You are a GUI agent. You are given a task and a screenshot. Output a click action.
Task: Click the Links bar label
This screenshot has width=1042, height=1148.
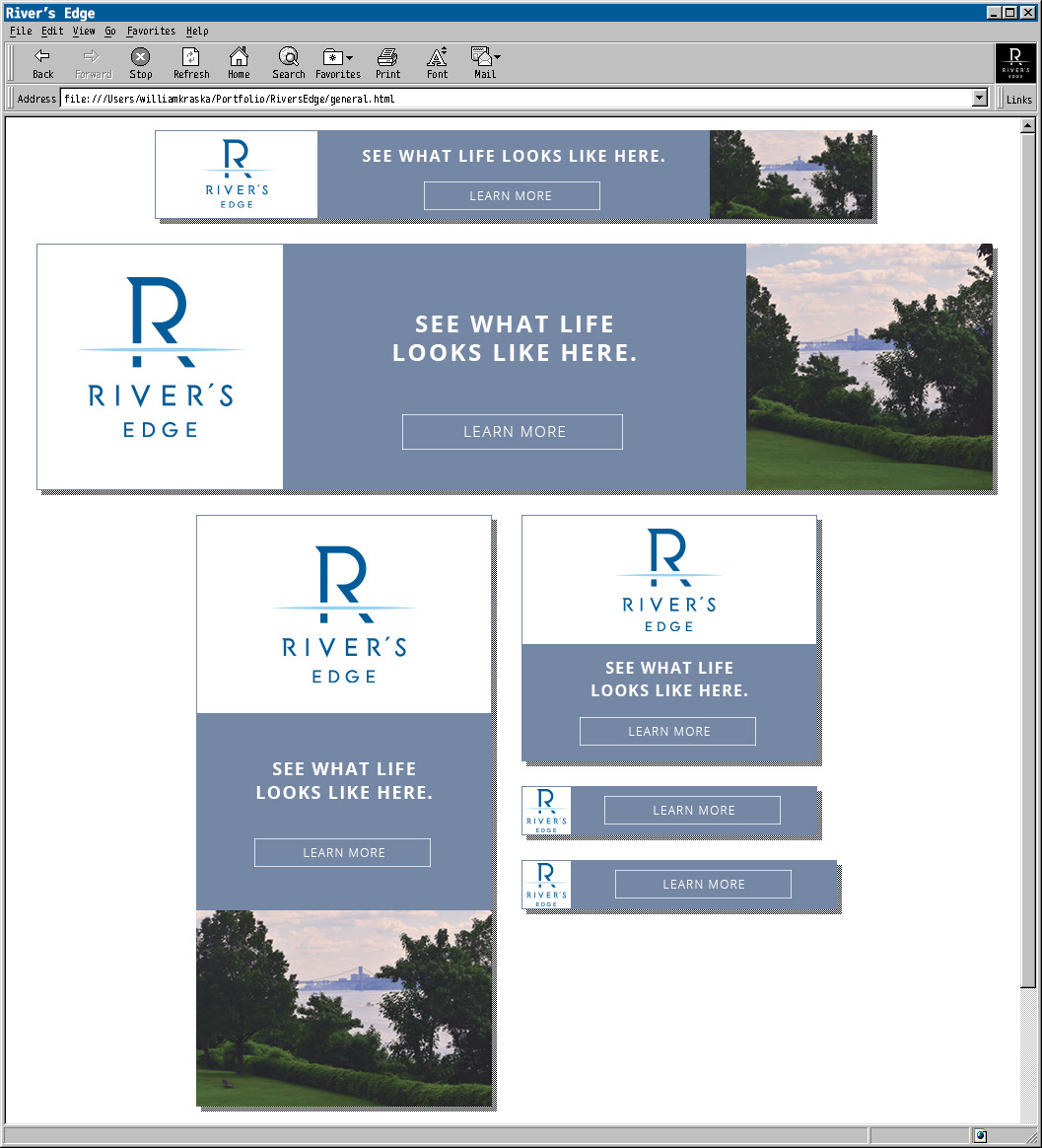[1018, 99]
